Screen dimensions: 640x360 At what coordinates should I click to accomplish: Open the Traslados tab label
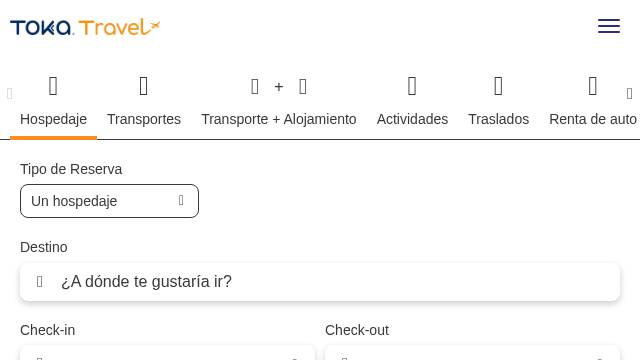pyautogui.click(x=498, y=119)
